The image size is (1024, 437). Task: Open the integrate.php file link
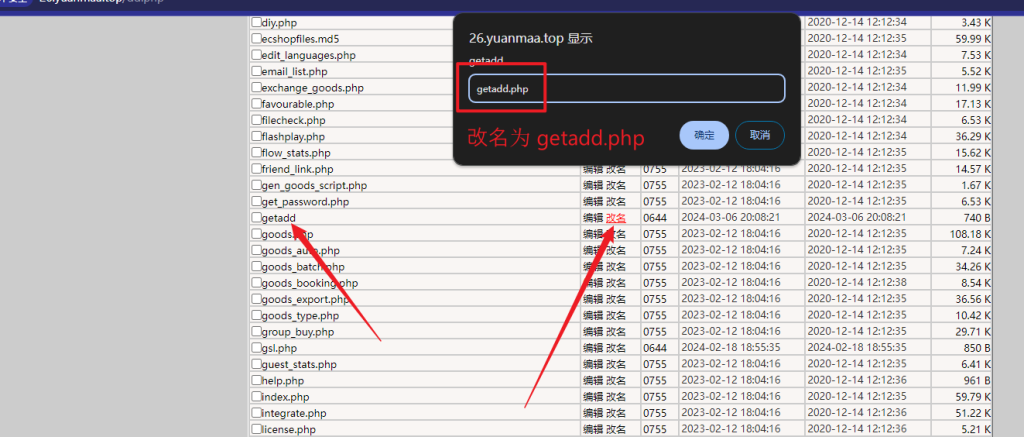294,413
